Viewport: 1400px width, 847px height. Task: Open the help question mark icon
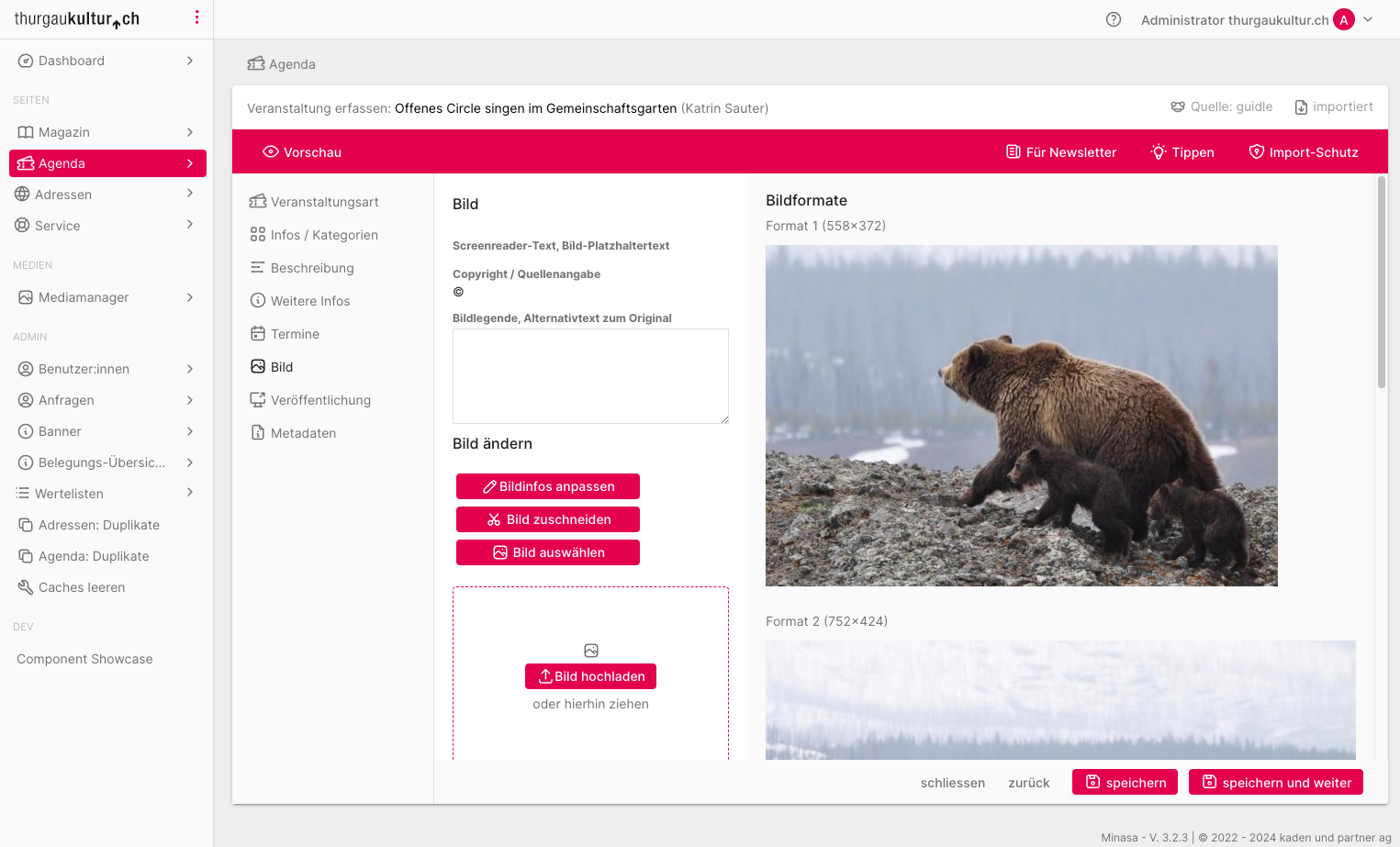coord(1114,19)
